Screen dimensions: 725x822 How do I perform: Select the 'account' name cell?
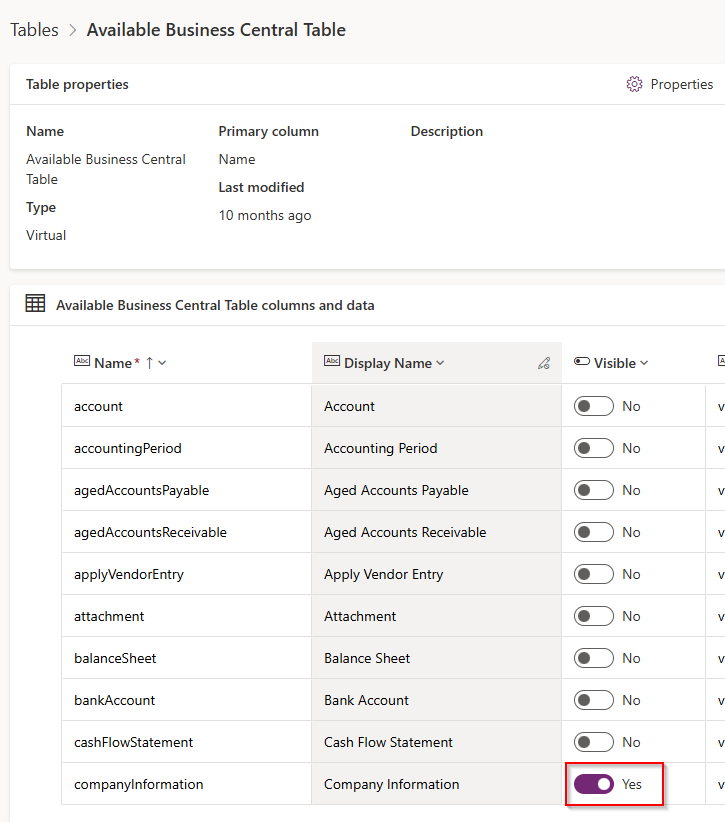[x=187, y=406]
